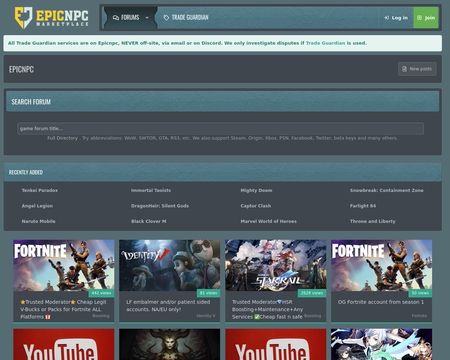Open Trade Guardian in the navigation bar
Image resolution: width=450 pixels, height=360 pixels.
click(186, 17)
